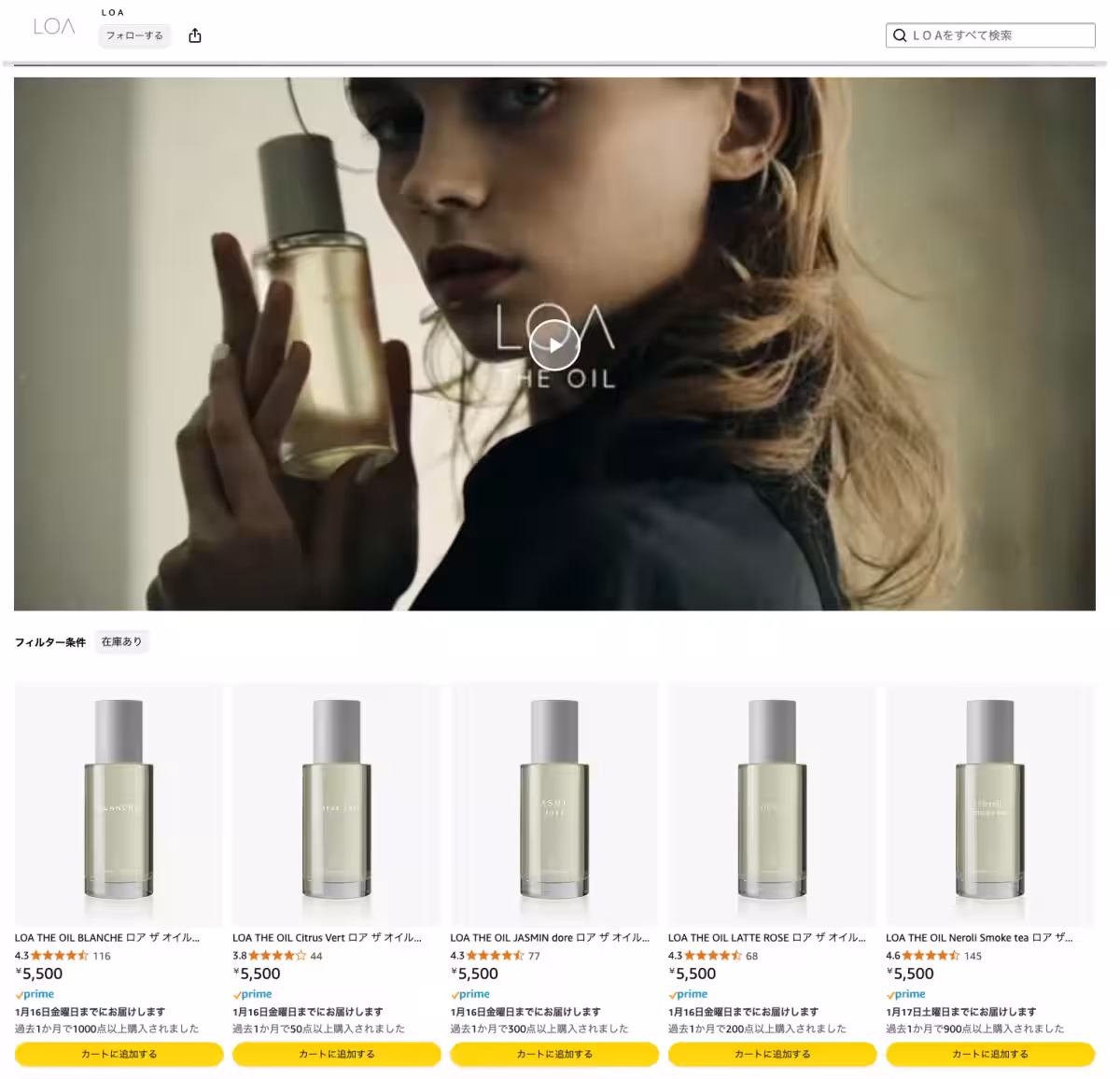
Task: Play the LOA THE OIL video
Action: coord(554,346)
